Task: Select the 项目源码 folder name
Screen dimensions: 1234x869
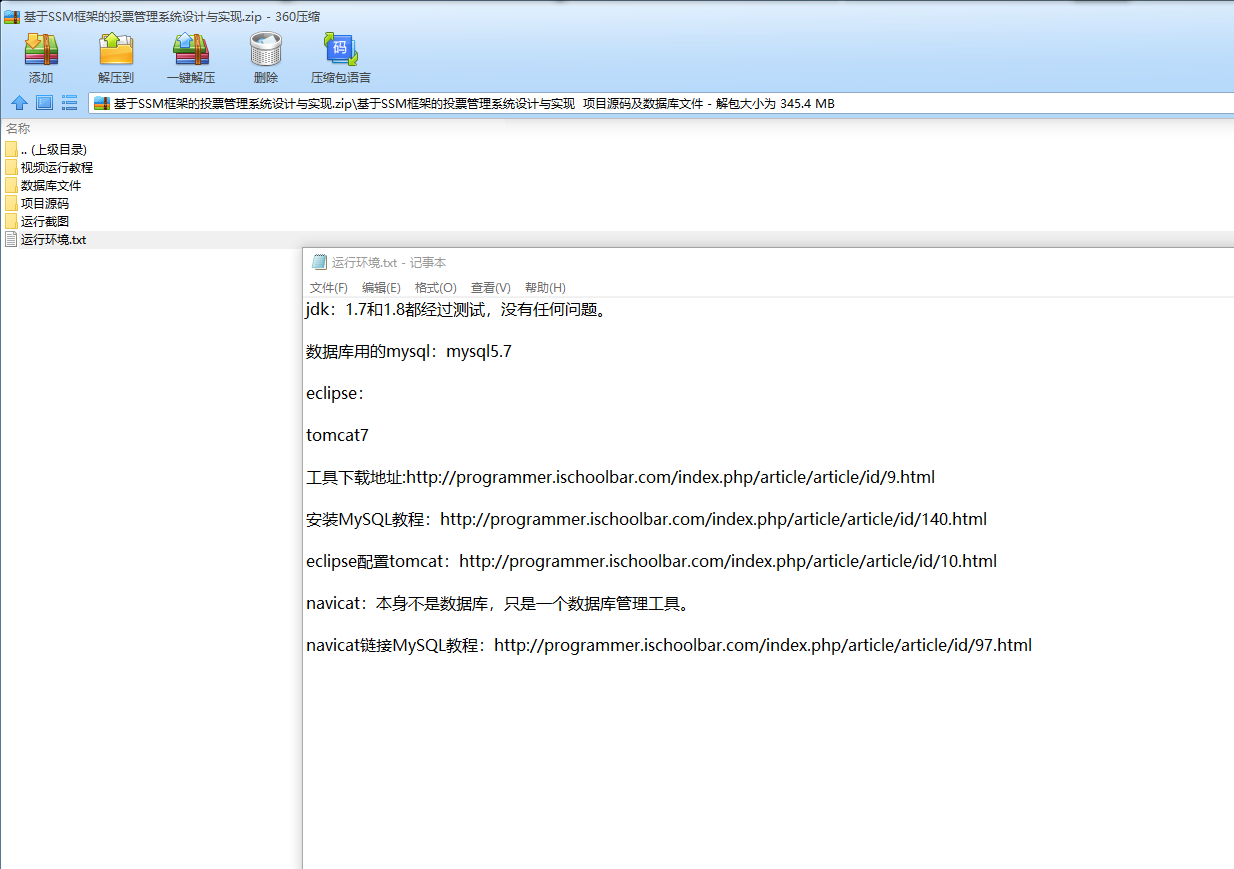Action: (45, 203)
